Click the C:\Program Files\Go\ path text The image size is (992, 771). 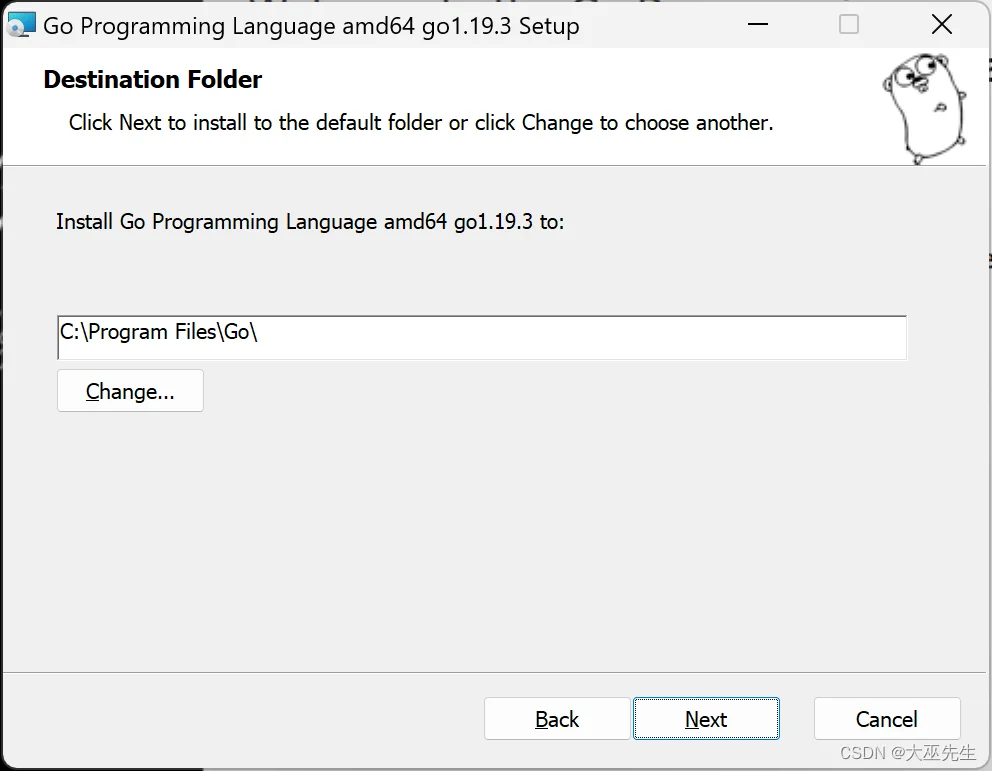coord(158,331)
